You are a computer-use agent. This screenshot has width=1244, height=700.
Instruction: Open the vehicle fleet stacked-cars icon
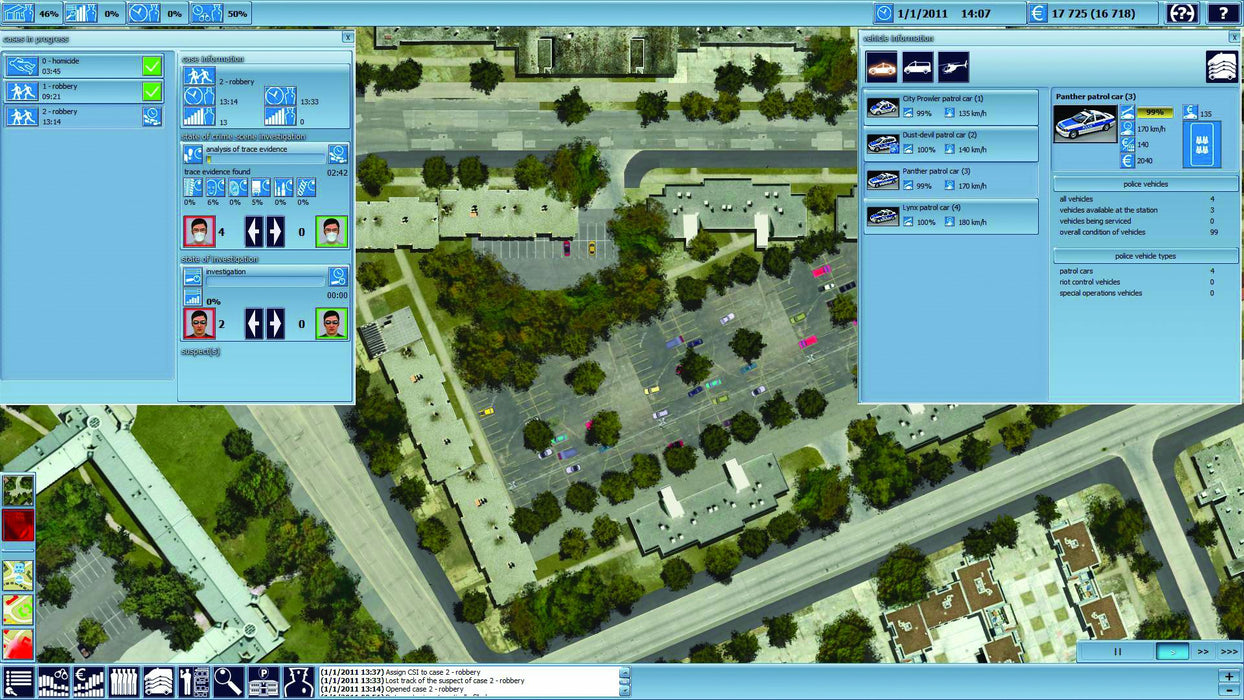click(x=158, y=683)
